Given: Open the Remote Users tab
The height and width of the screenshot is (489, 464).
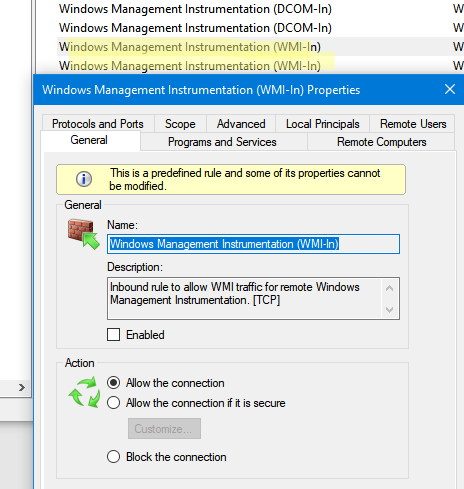Looking at the screenshot, I should tap(413, 124).
